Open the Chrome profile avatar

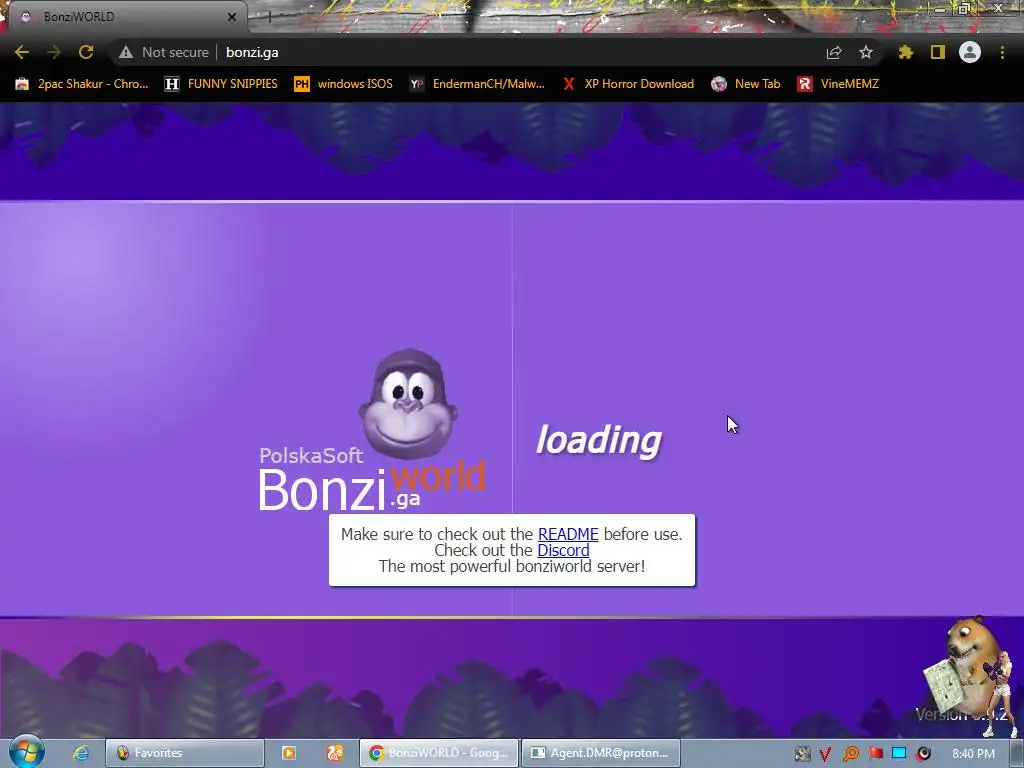point(970,52)
